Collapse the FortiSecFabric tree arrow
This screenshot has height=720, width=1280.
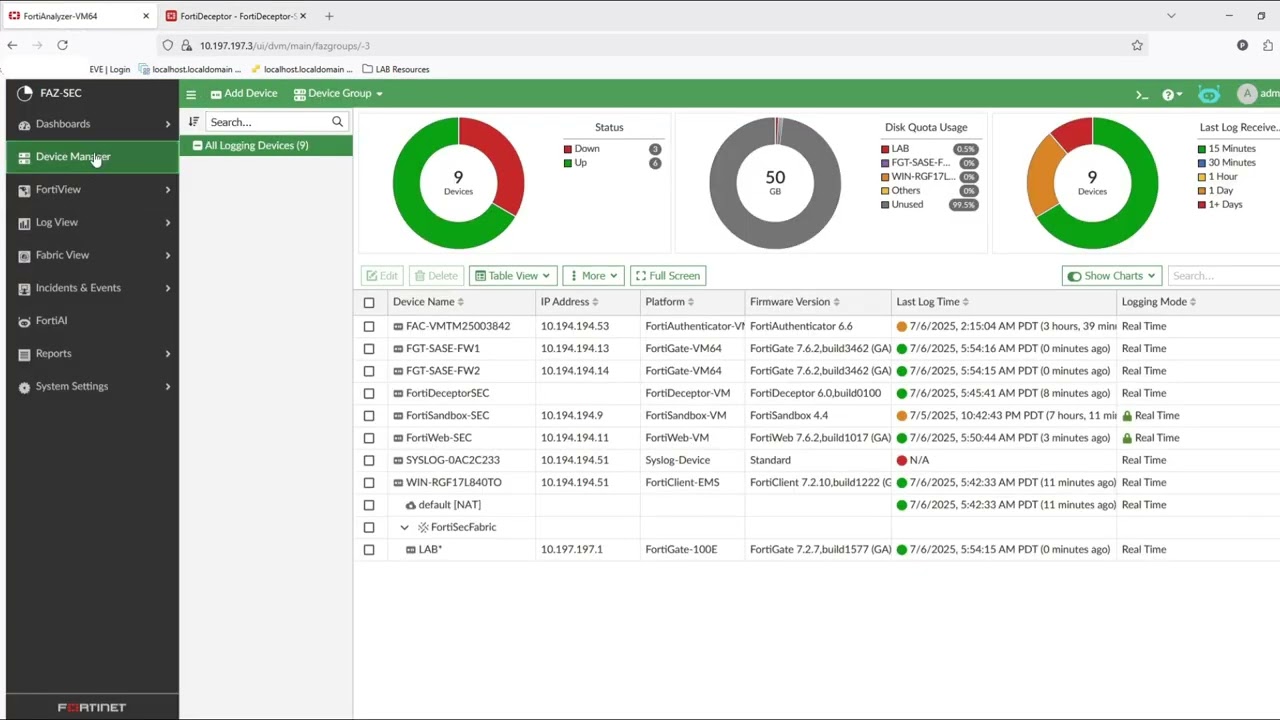[x=404, y=528]
